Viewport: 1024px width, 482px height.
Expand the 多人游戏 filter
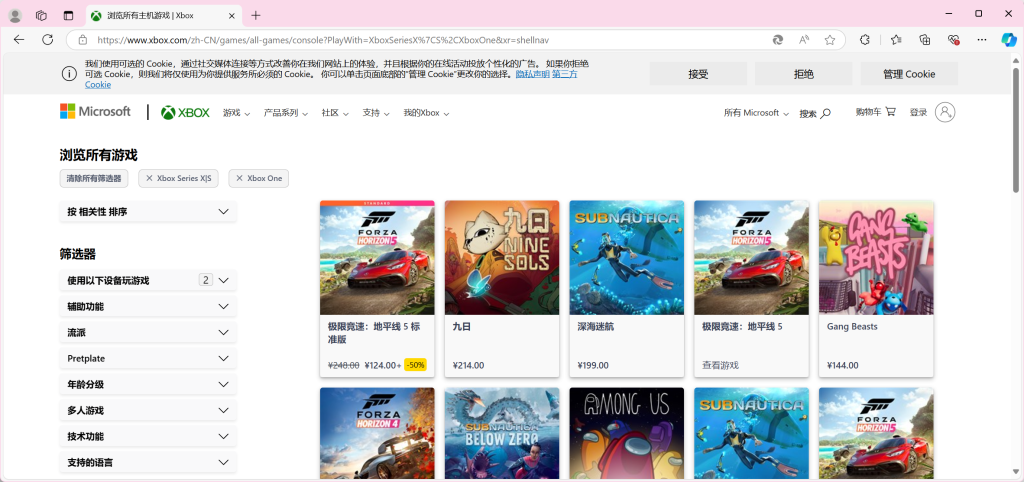point(148,410)
